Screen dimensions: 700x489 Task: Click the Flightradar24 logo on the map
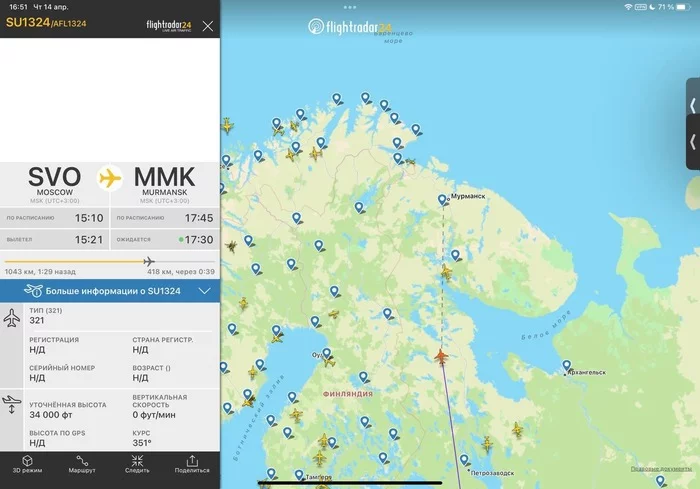[350, 27]
